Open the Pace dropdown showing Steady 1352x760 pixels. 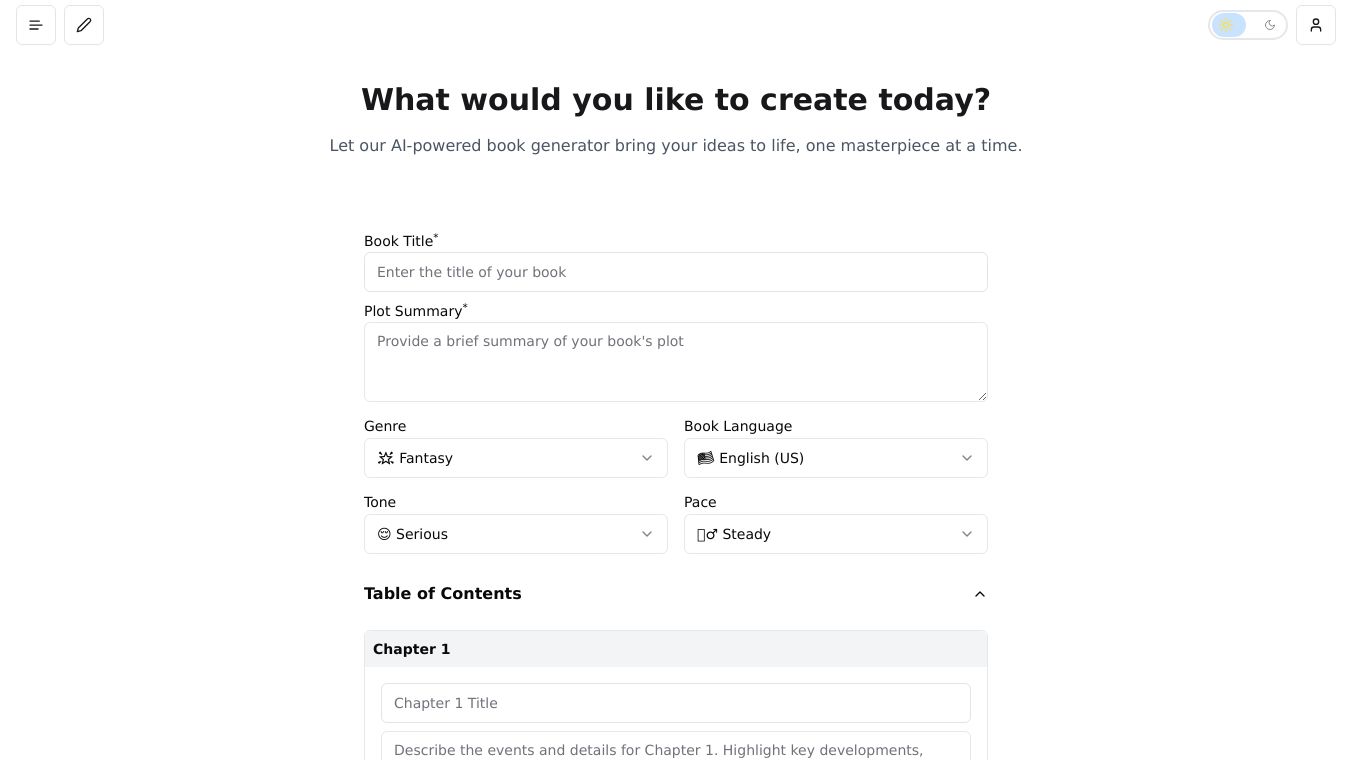[x=835, y=534]
